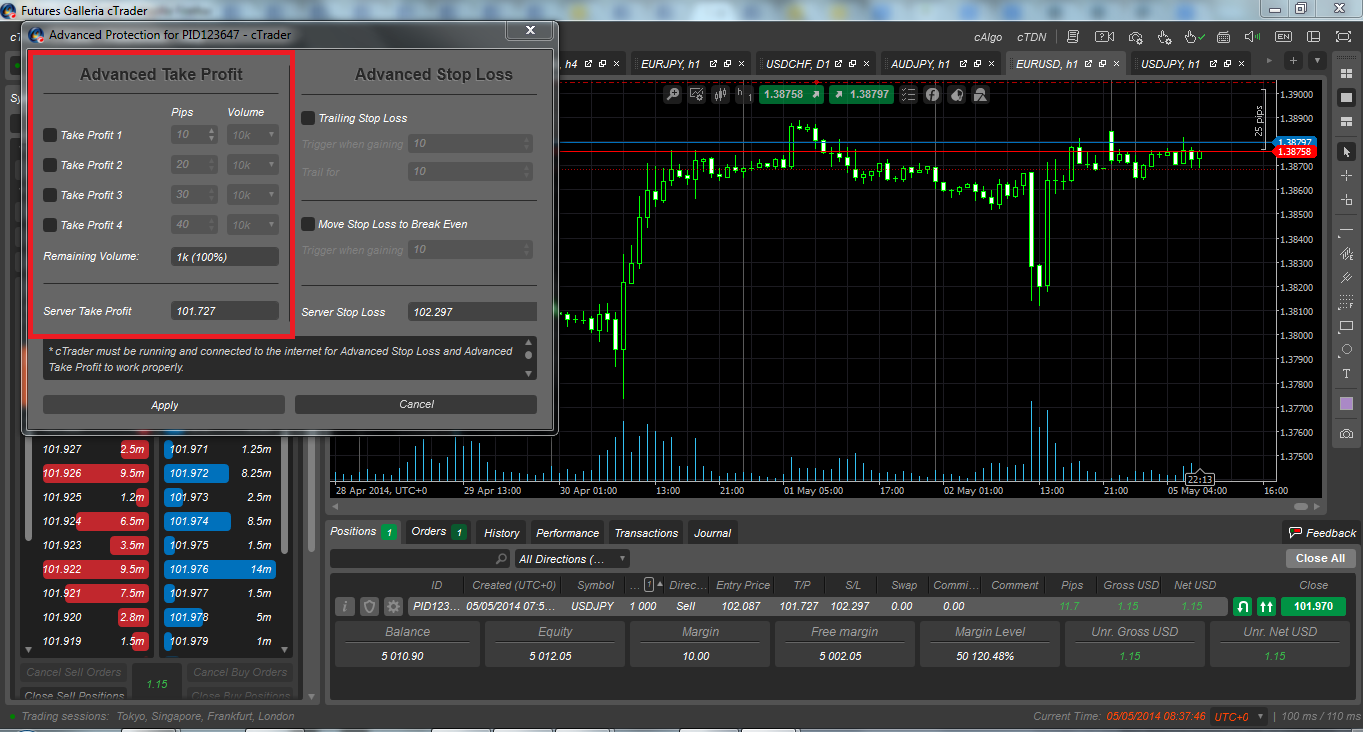Viewport: 1363px width, 732px height.
Task: Switch to the History tab
Action: tap(501, 533)
